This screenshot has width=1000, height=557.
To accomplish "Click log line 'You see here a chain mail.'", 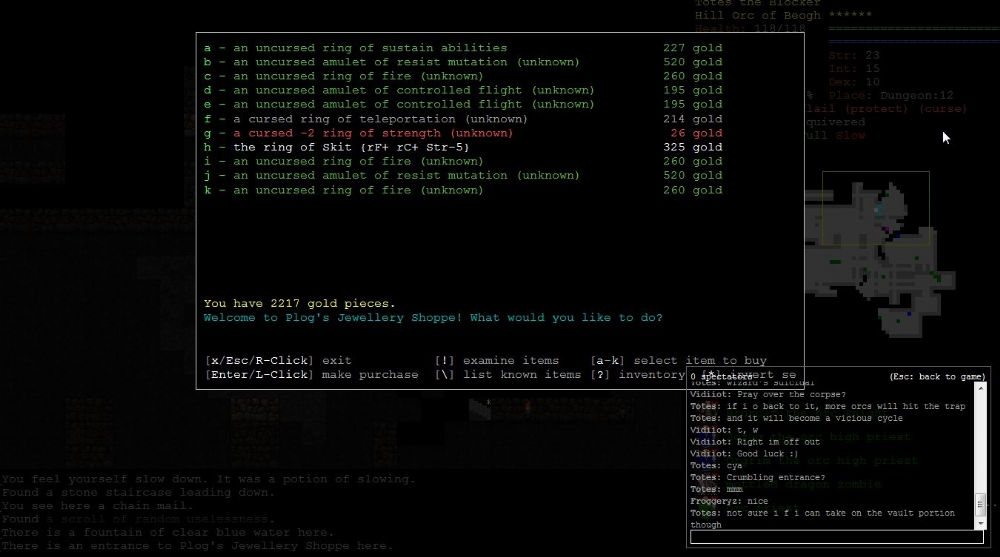I will (98, 506).
